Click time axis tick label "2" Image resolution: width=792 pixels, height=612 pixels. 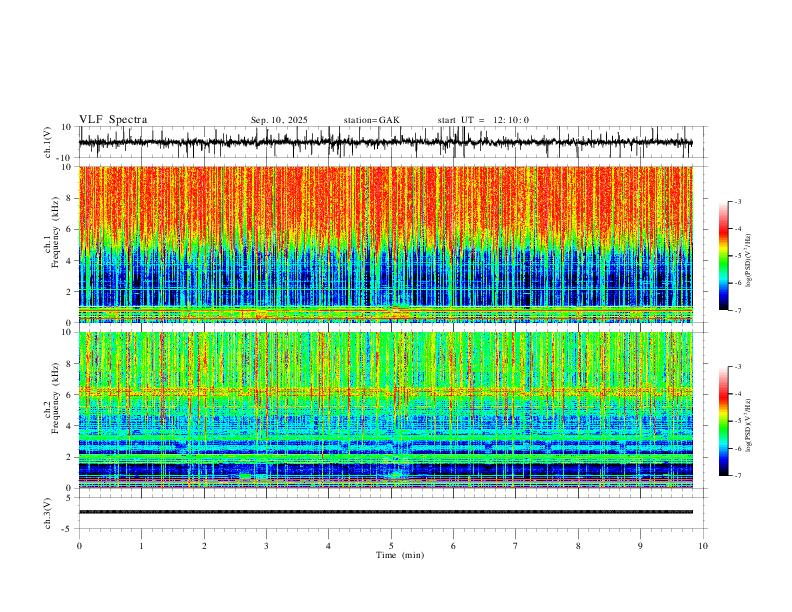[x=204, y=546]
